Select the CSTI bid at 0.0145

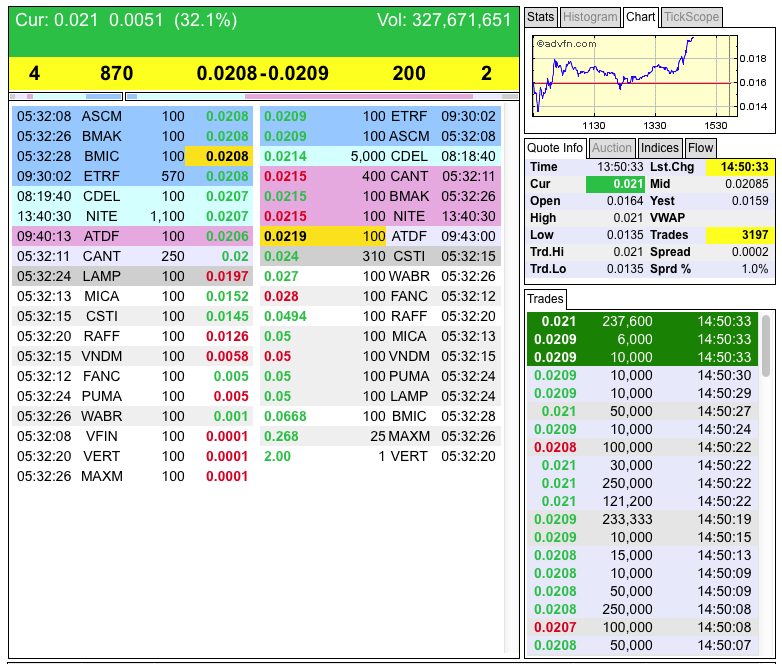[132, 316]
